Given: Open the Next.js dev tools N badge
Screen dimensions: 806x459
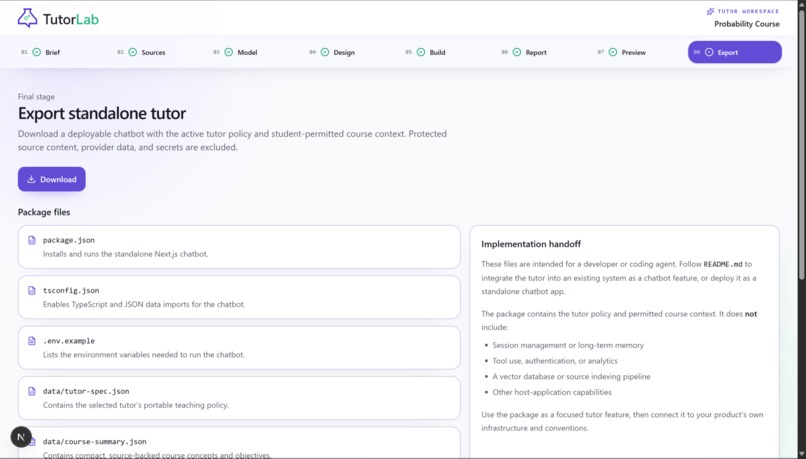Looking at the screenshot, I should [21, 437].
